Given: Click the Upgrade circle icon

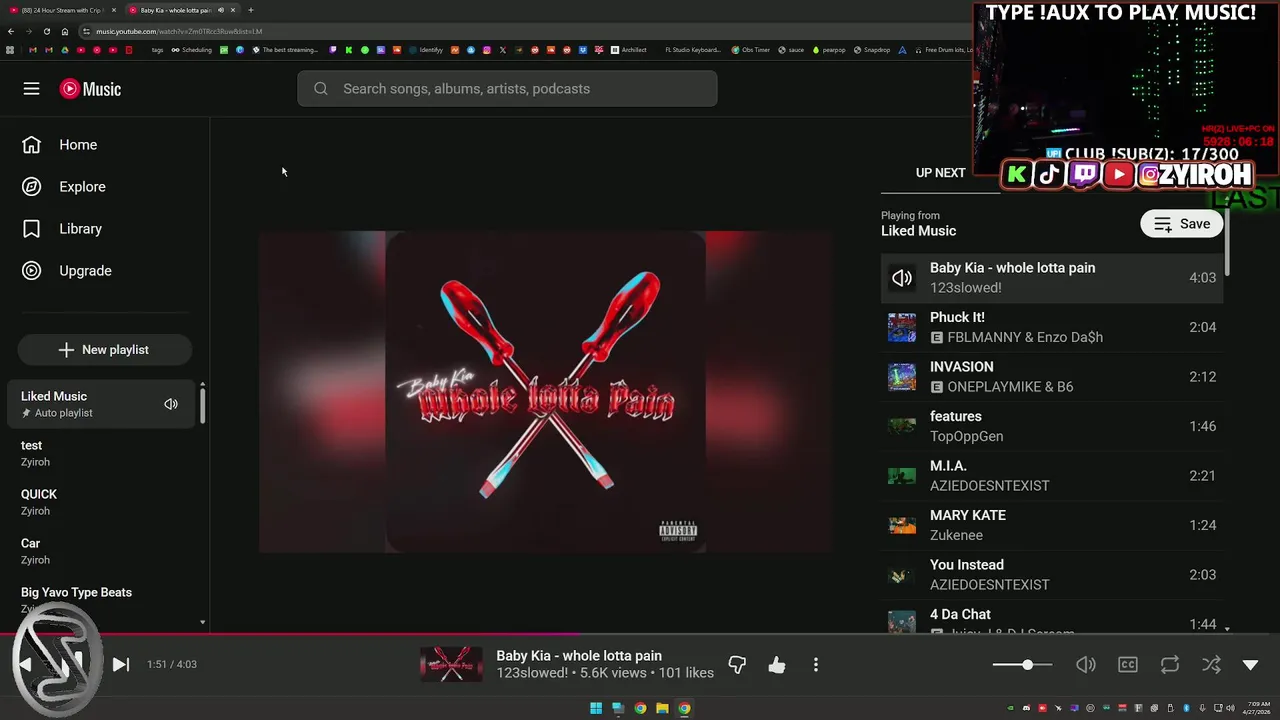Looking at the screenshot, I should (x=32, y=271).
